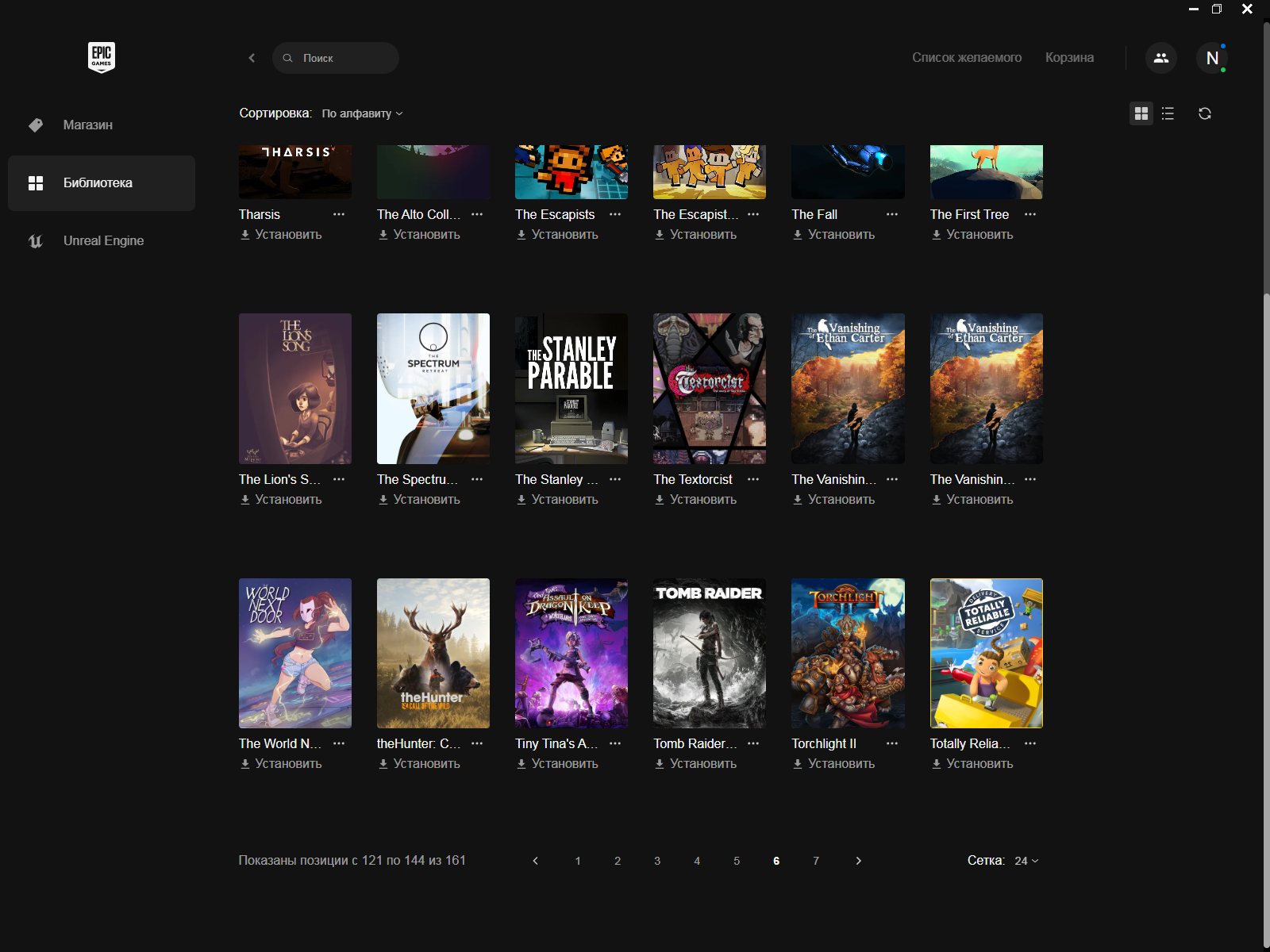Open the Библиотека library section

click(102, 182)
